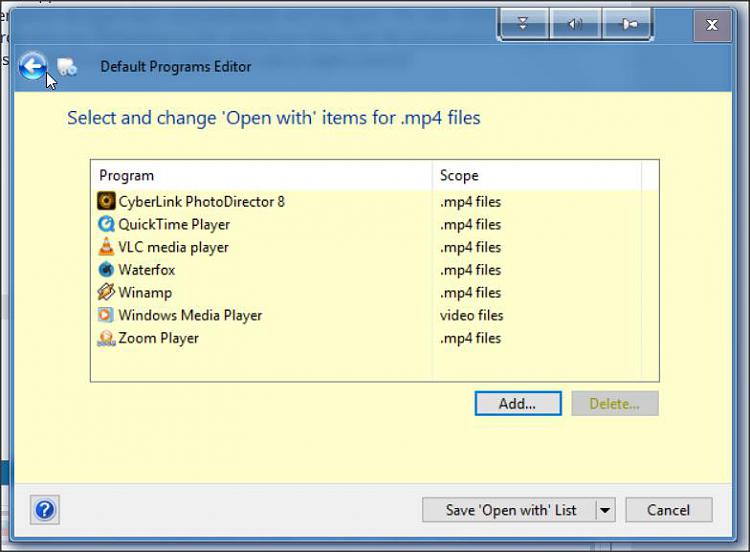Click the speaker volume button in title bar

pyautogui.click(x=575, y=23)
